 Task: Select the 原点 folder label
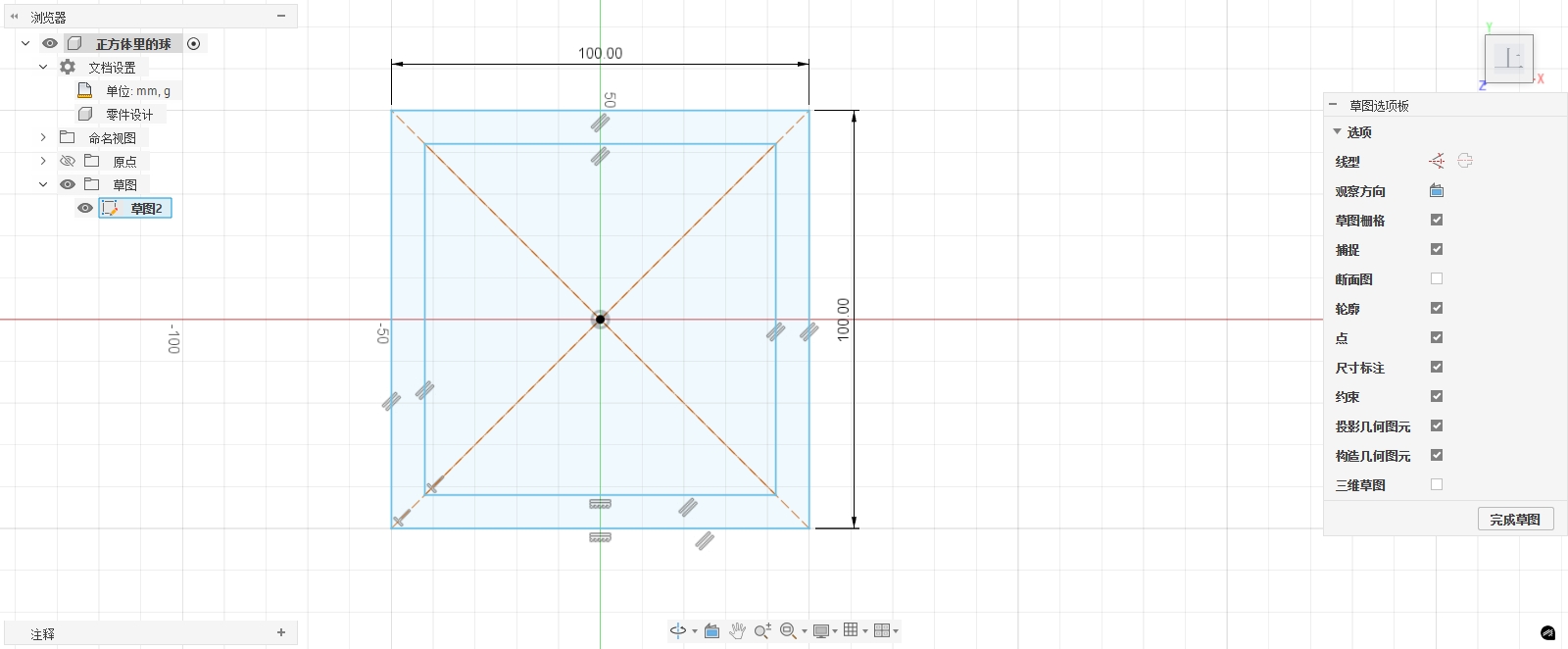[124, 162]
